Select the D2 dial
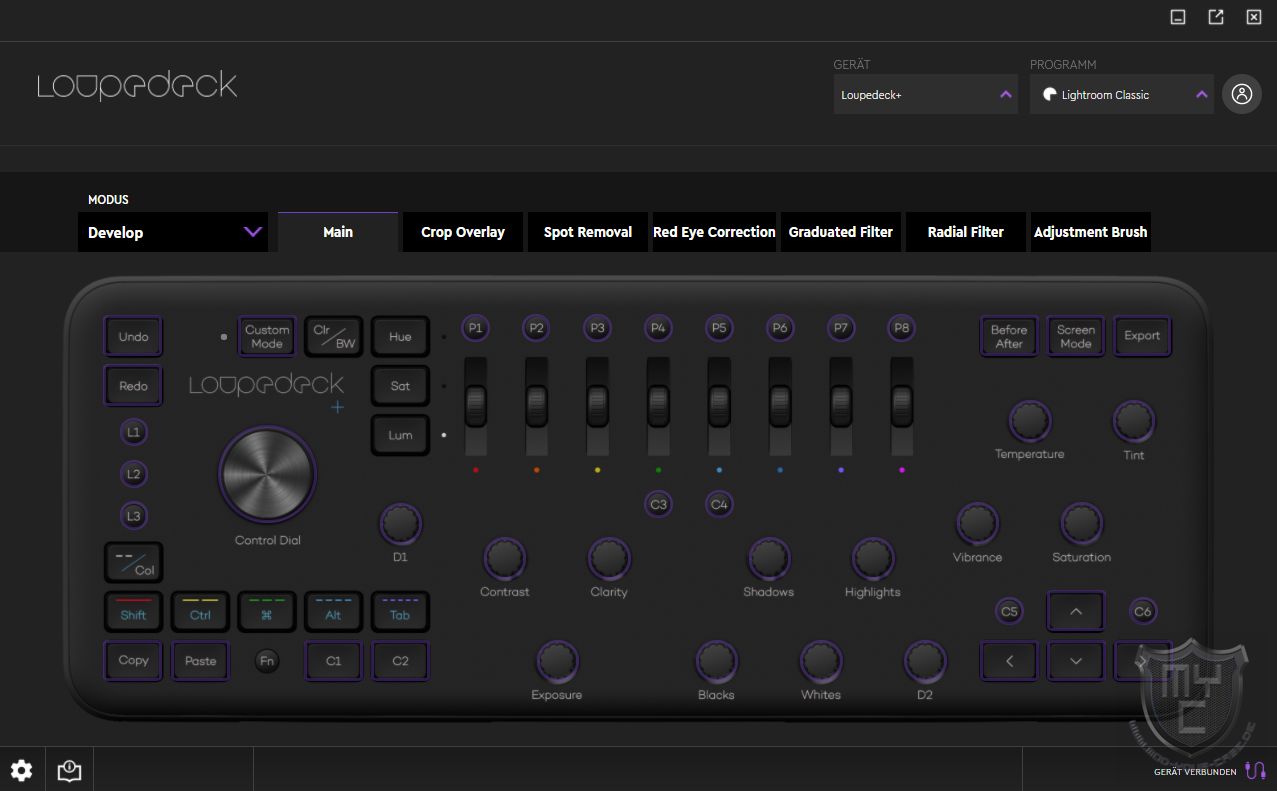The width and height of the screenshot is (1277, 791). point(925,661)
